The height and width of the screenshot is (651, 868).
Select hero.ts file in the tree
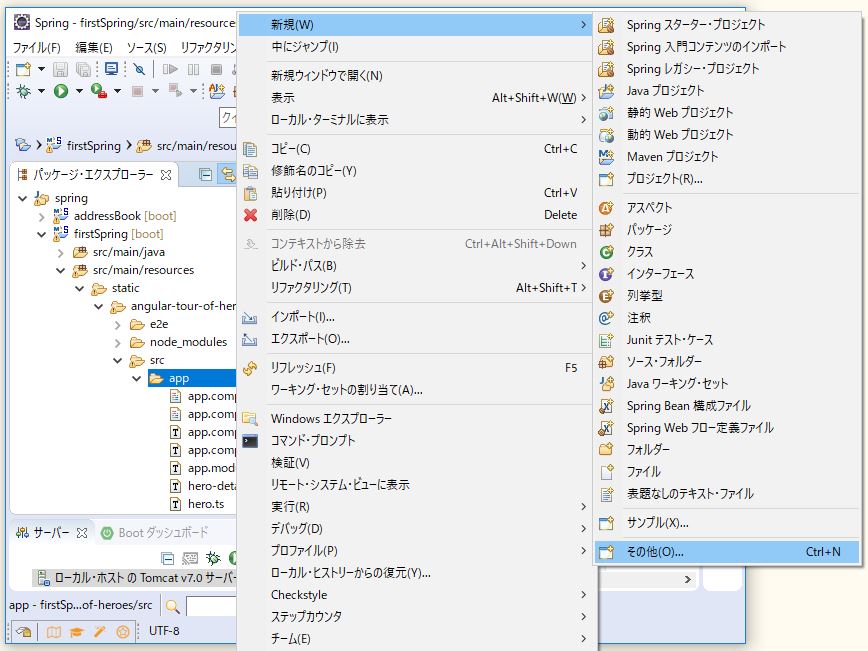pos(205,504)
